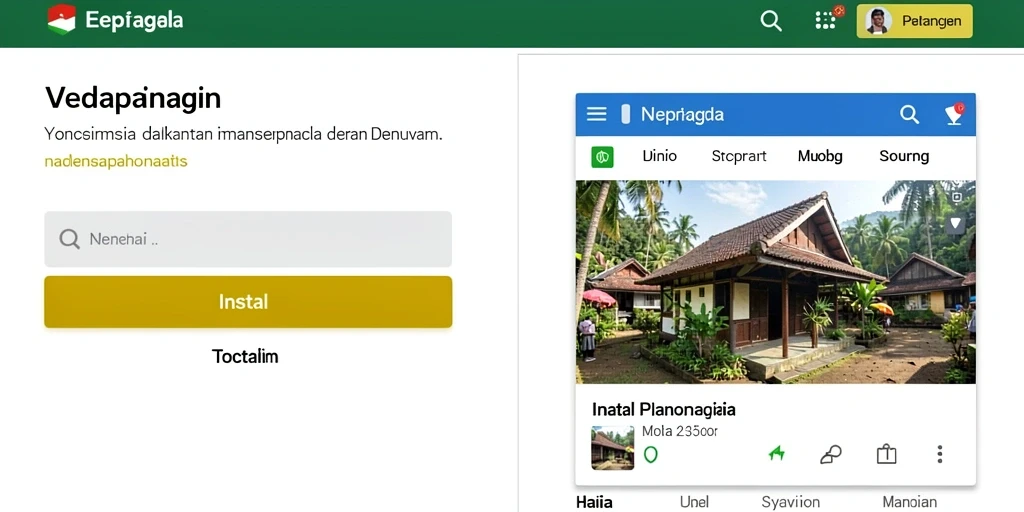Screen dimensions: 1024x512
Task: Click the green square icon beside Uinio
Action: click(x=602, y=157)
